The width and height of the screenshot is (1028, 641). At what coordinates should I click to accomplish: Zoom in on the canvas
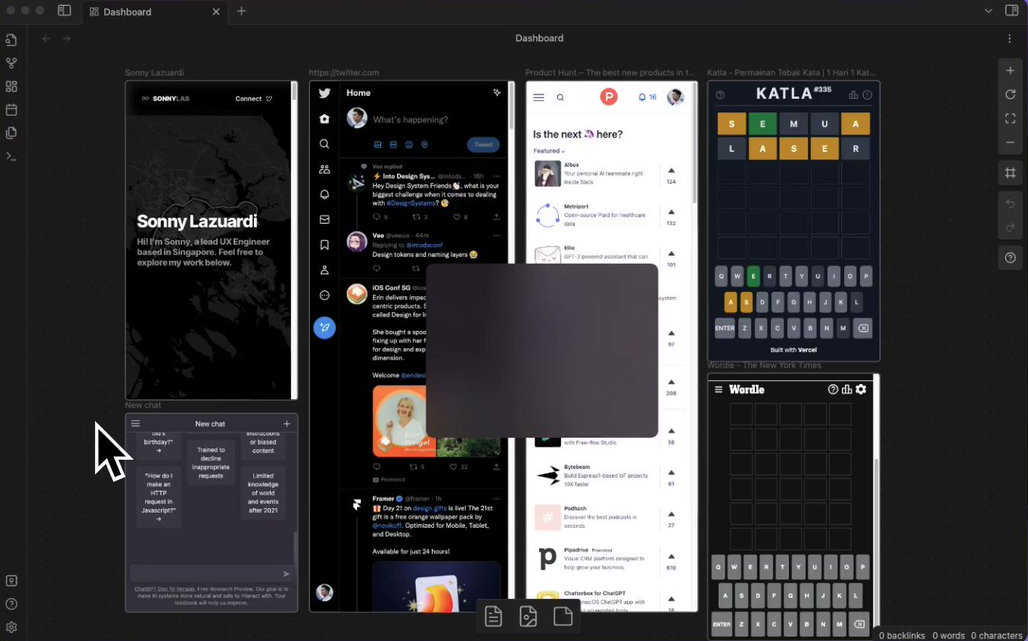[x=1010, y=71]
